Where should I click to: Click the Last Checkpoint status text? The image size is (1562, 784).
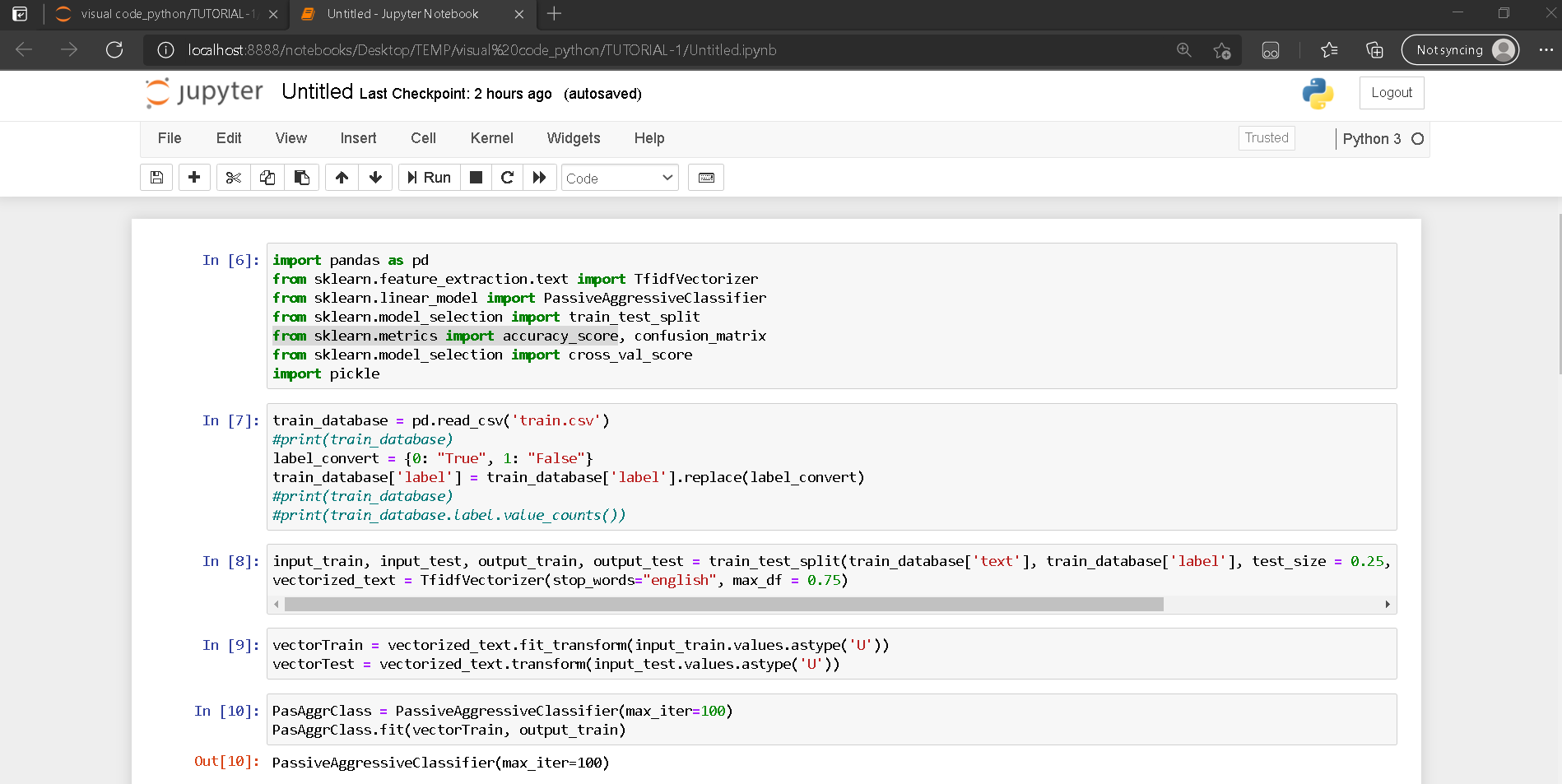click(456, 94)
